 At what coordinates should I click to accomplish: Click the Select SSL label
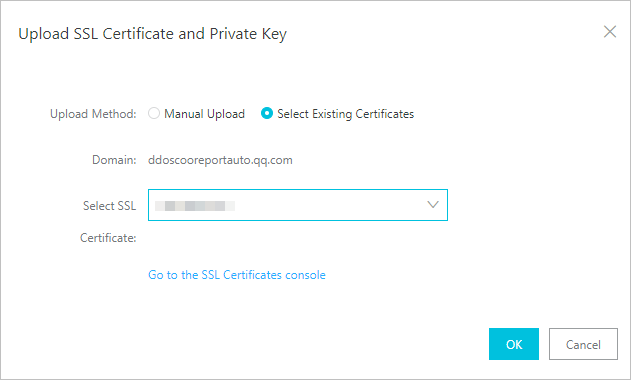click(109, 206)
